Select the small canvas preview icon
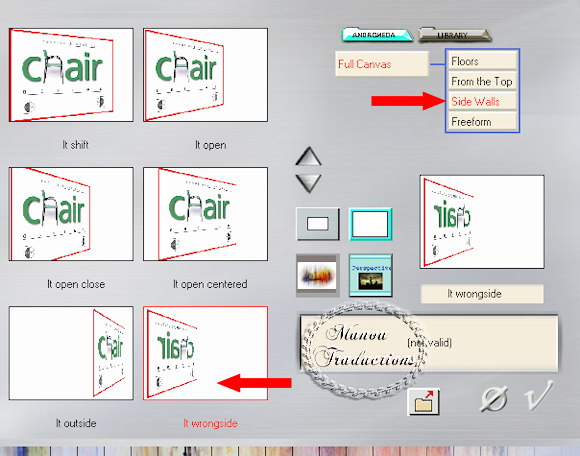Viewport: 580px width, 456px height. click(318, 224)
